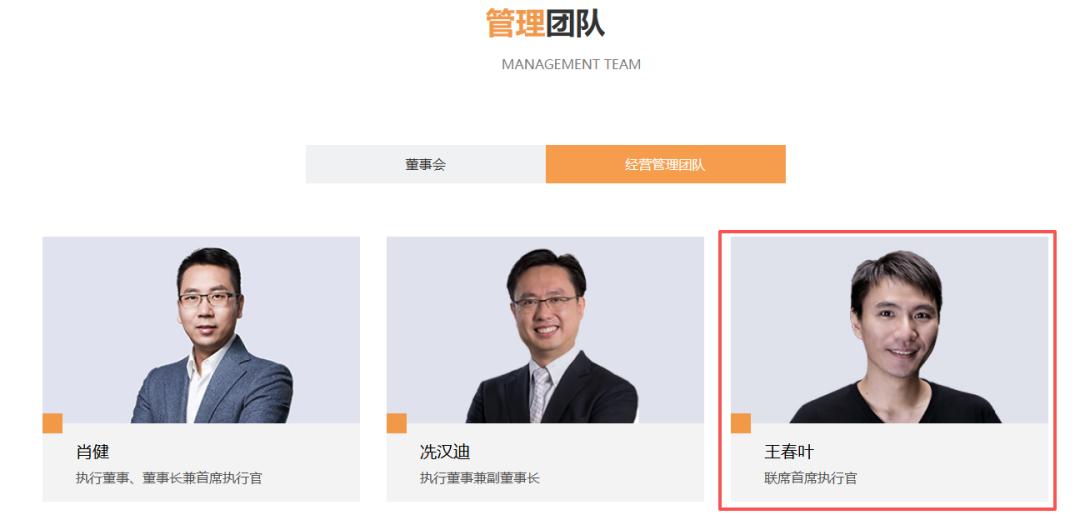Click the name 王春叶
This screenshot has width=1080, height=515.
click(789, 452)
